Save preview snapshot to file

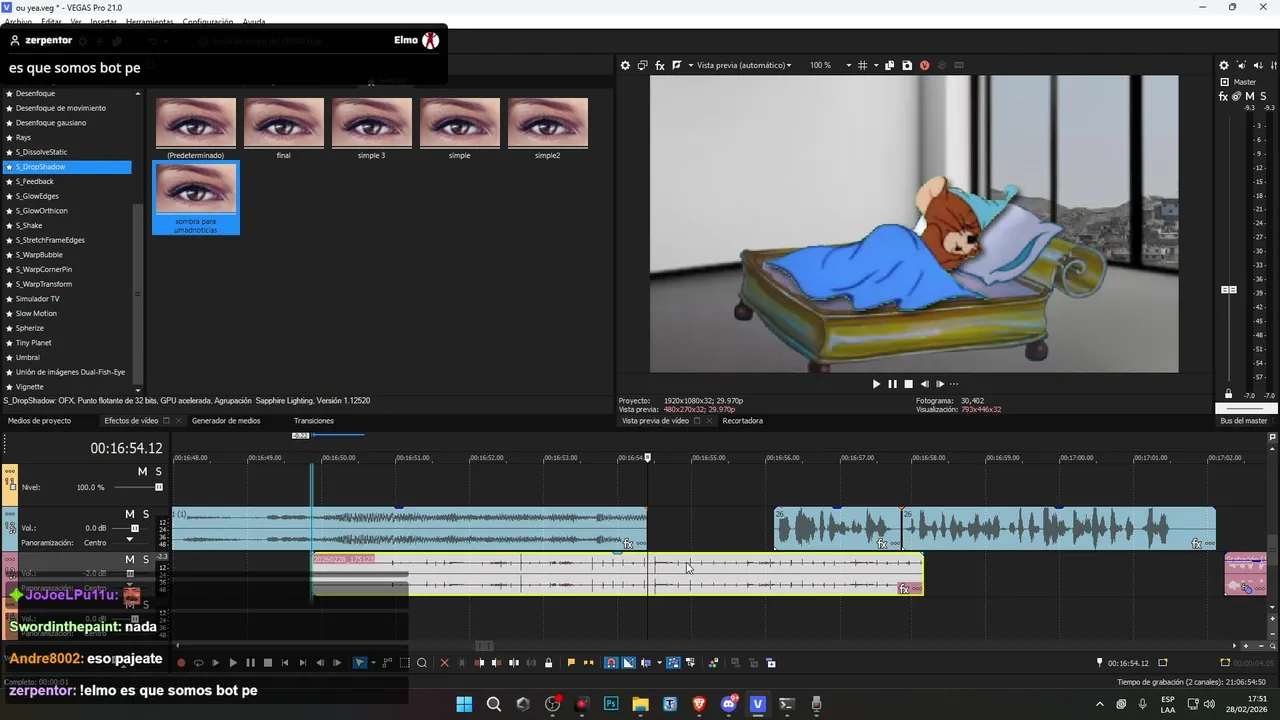pos(907,65)
